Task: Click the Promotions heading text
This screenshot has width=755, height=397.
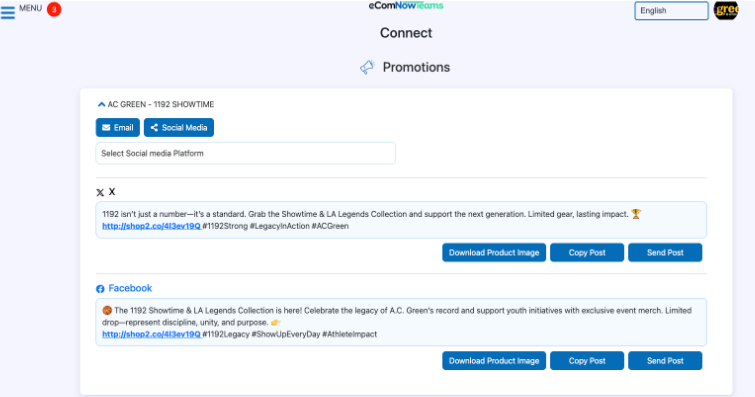Action: click(x=416, y=67)
